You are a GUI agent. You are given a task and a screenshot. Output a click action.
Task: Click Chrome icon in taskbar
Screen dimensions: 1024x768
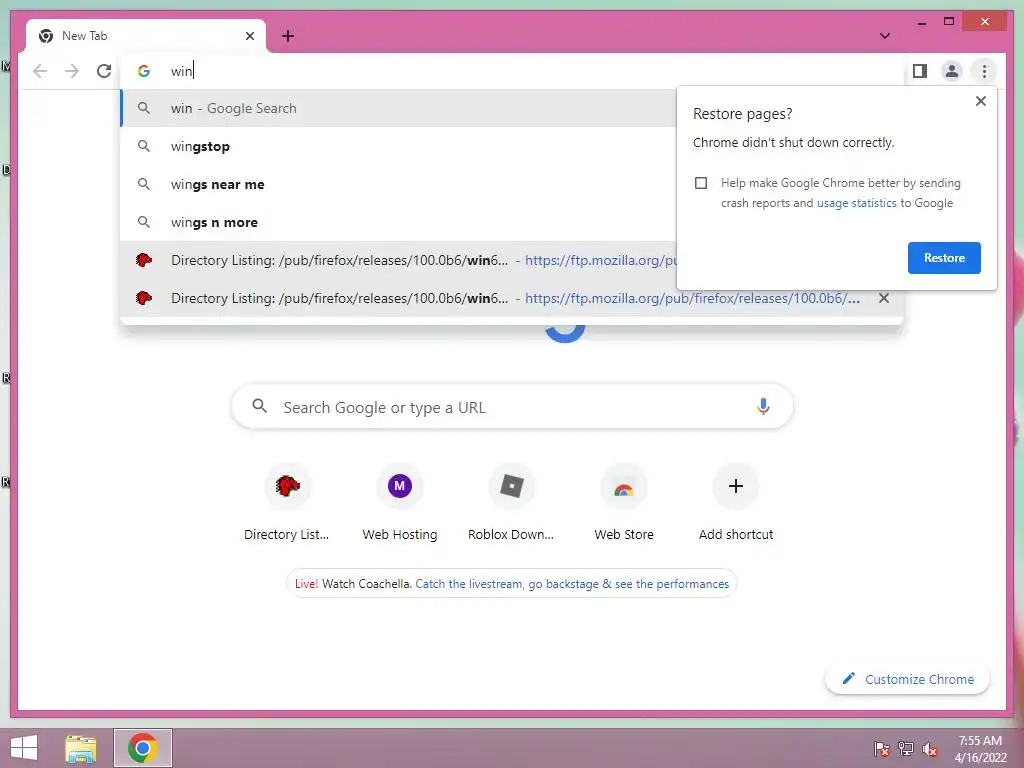143,748
